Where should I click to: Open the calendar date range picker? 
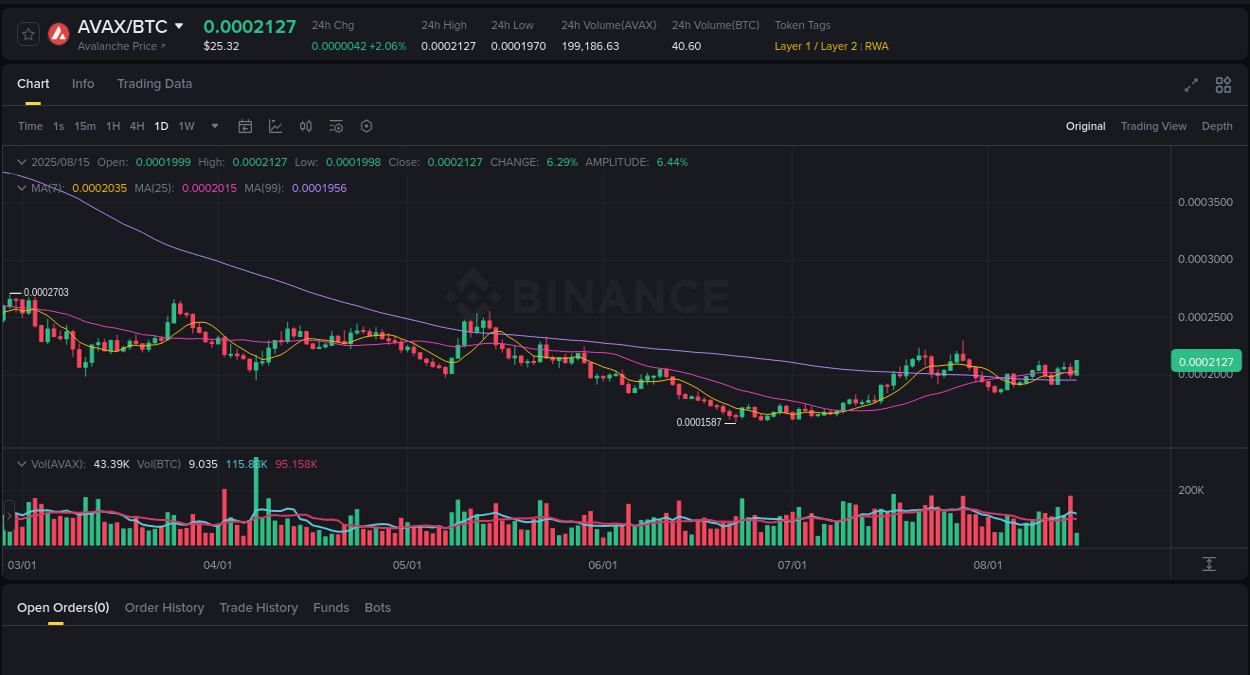(x=245, y=126)
